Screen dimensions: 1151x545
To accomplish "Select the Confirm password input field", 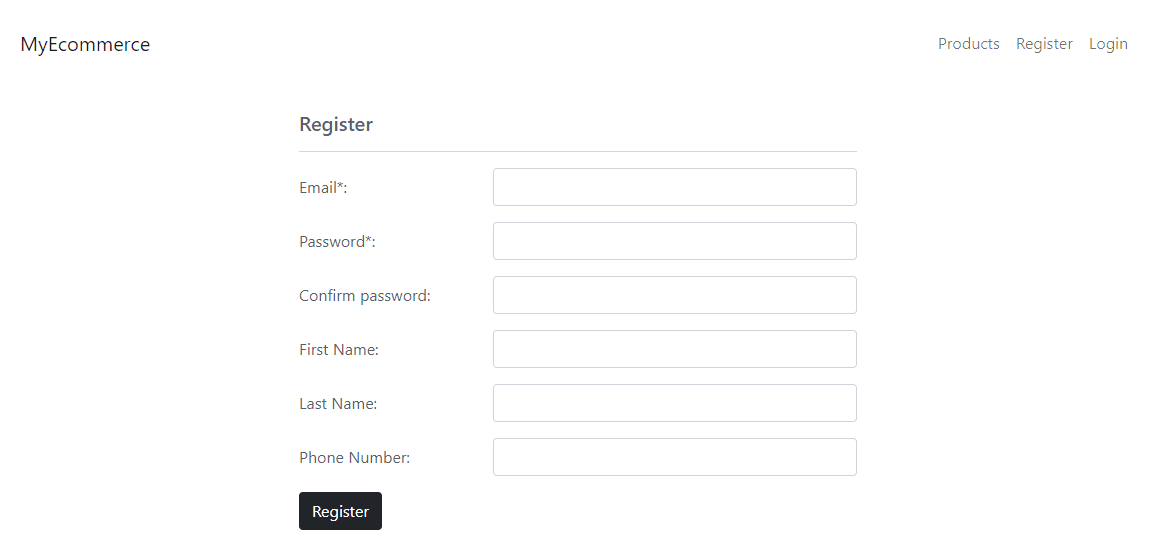I will tap(675, 295).
